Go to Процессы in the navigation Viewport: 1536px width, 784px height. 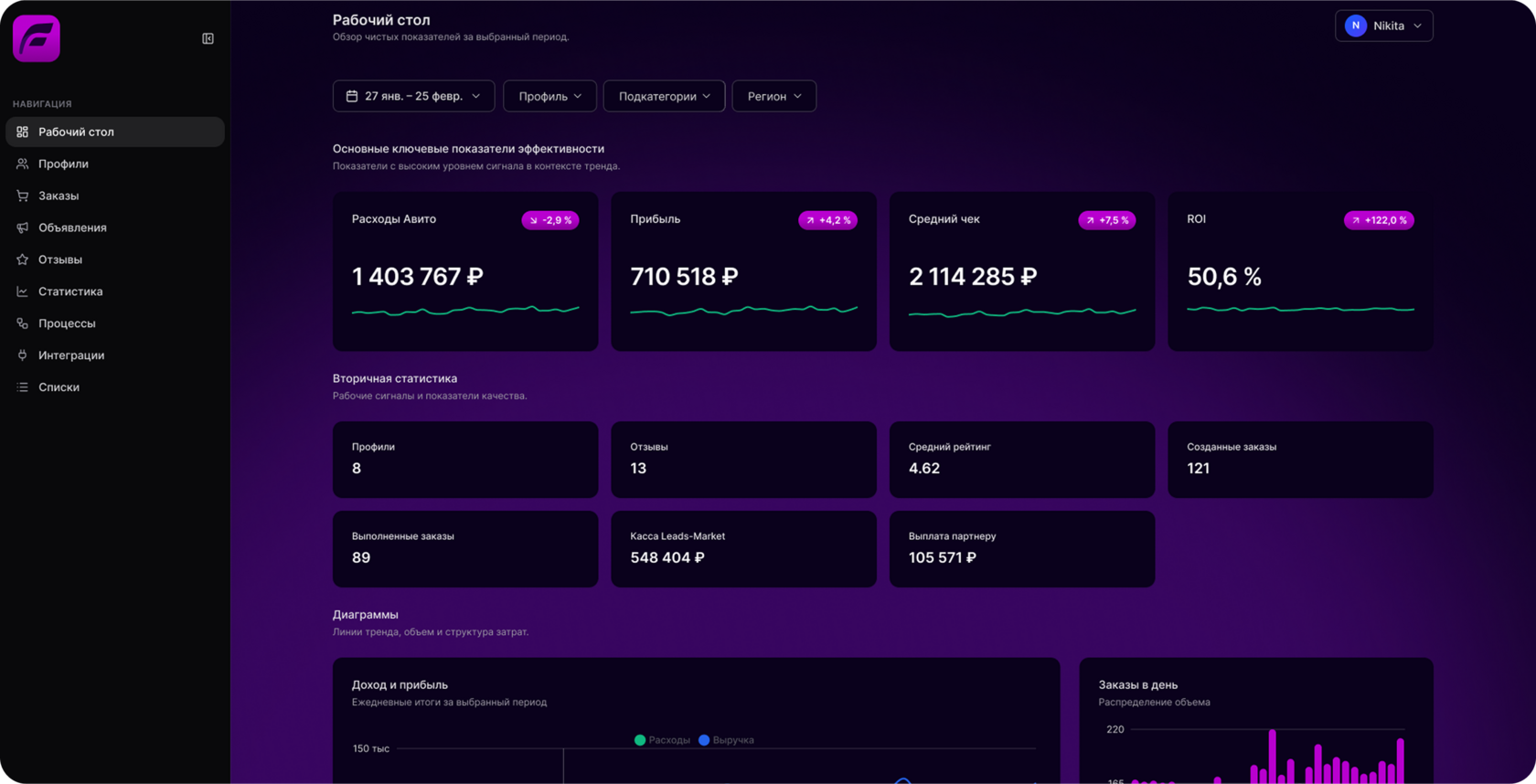(x=67, y=323)
